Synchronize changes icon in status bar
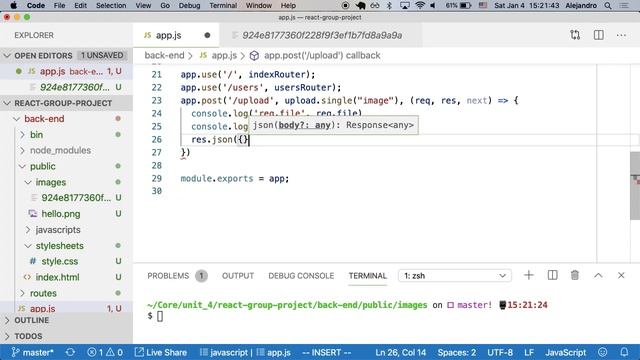 [70, 352]
